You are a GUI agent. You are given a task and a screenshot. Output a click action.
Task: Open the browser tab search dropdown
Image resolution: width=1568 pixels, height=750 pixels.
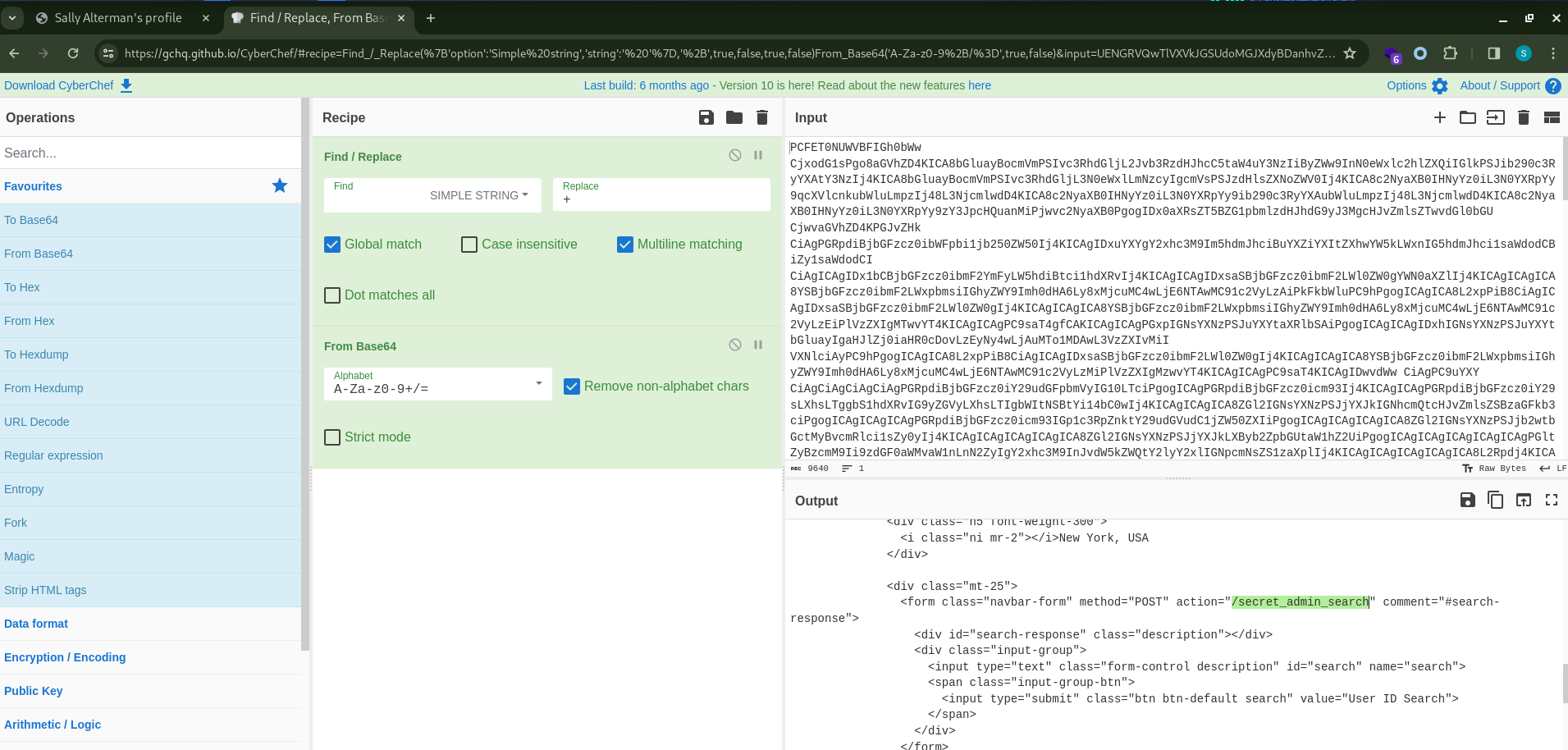[12, 17]
